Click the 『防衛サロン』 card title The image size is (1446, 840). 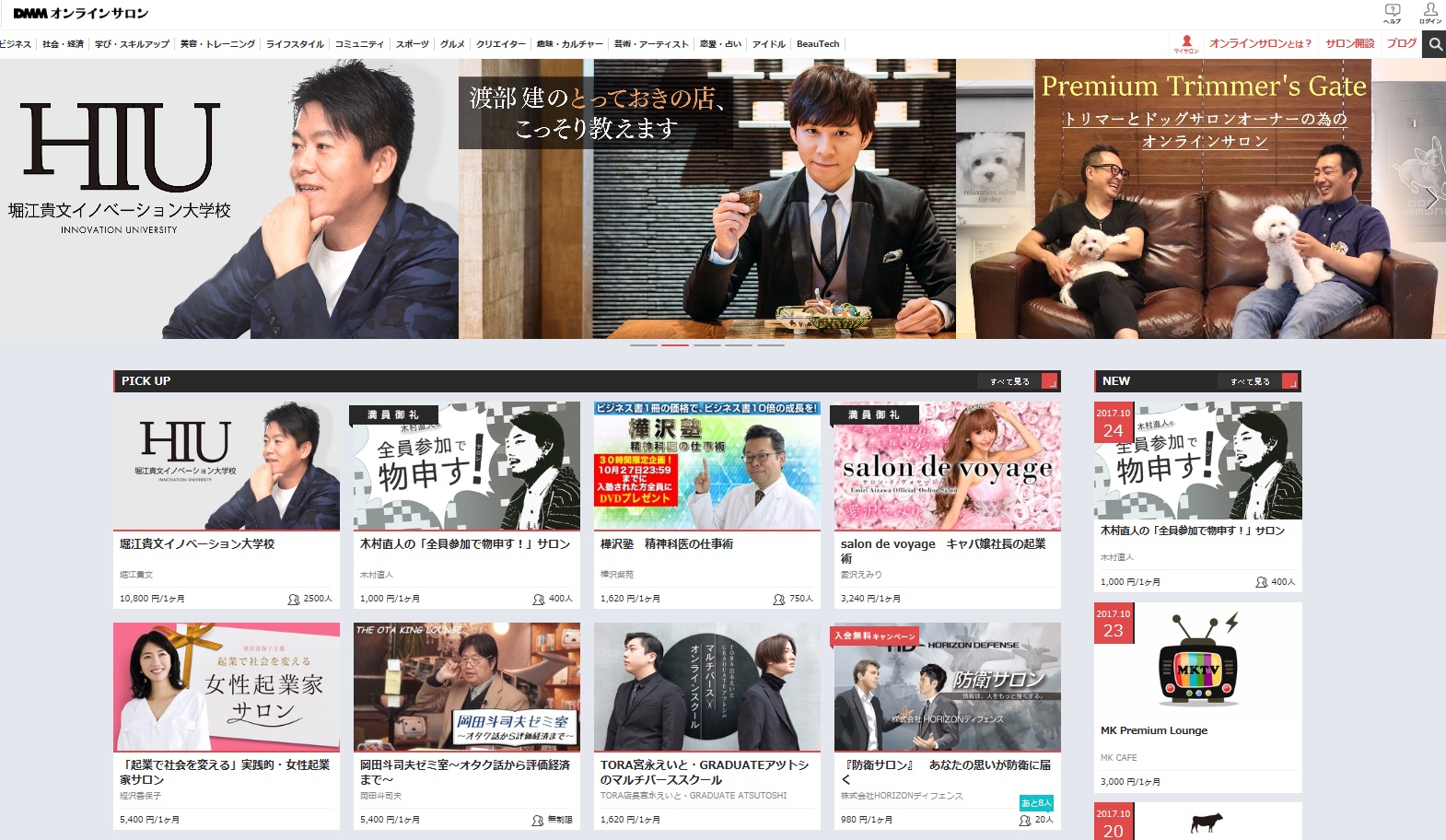[945, 772]
